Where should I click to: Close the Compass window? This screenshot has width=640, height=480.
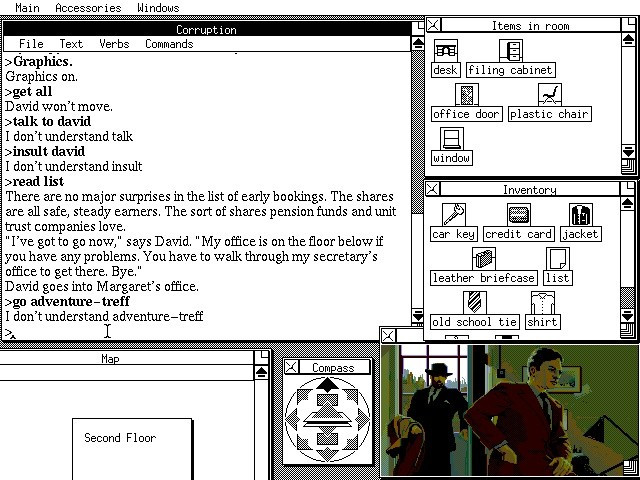coord(291,367)
